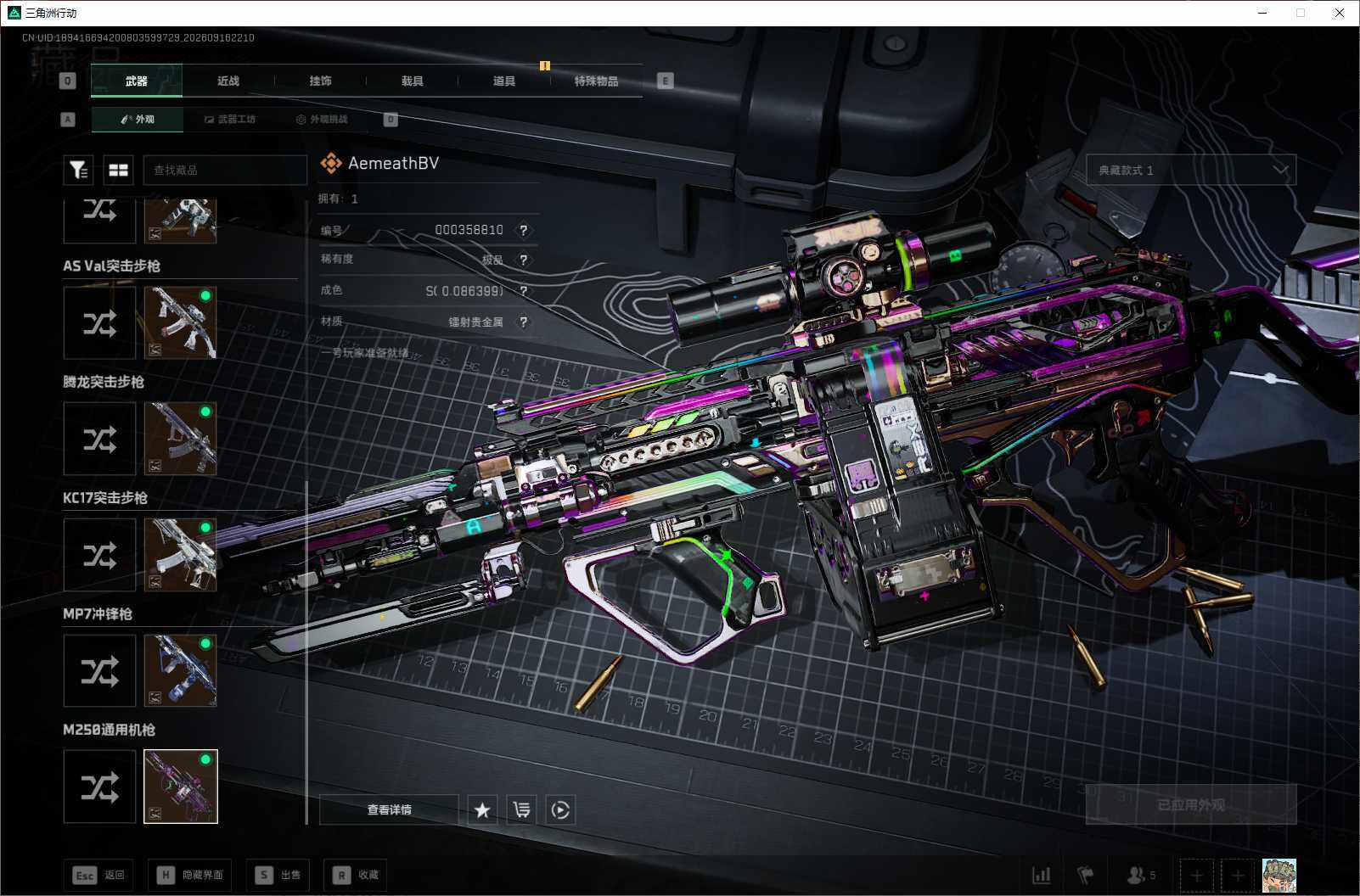Click the 已应用外观 button
Screen dimensions: 1360x896
click(1191, 804)
